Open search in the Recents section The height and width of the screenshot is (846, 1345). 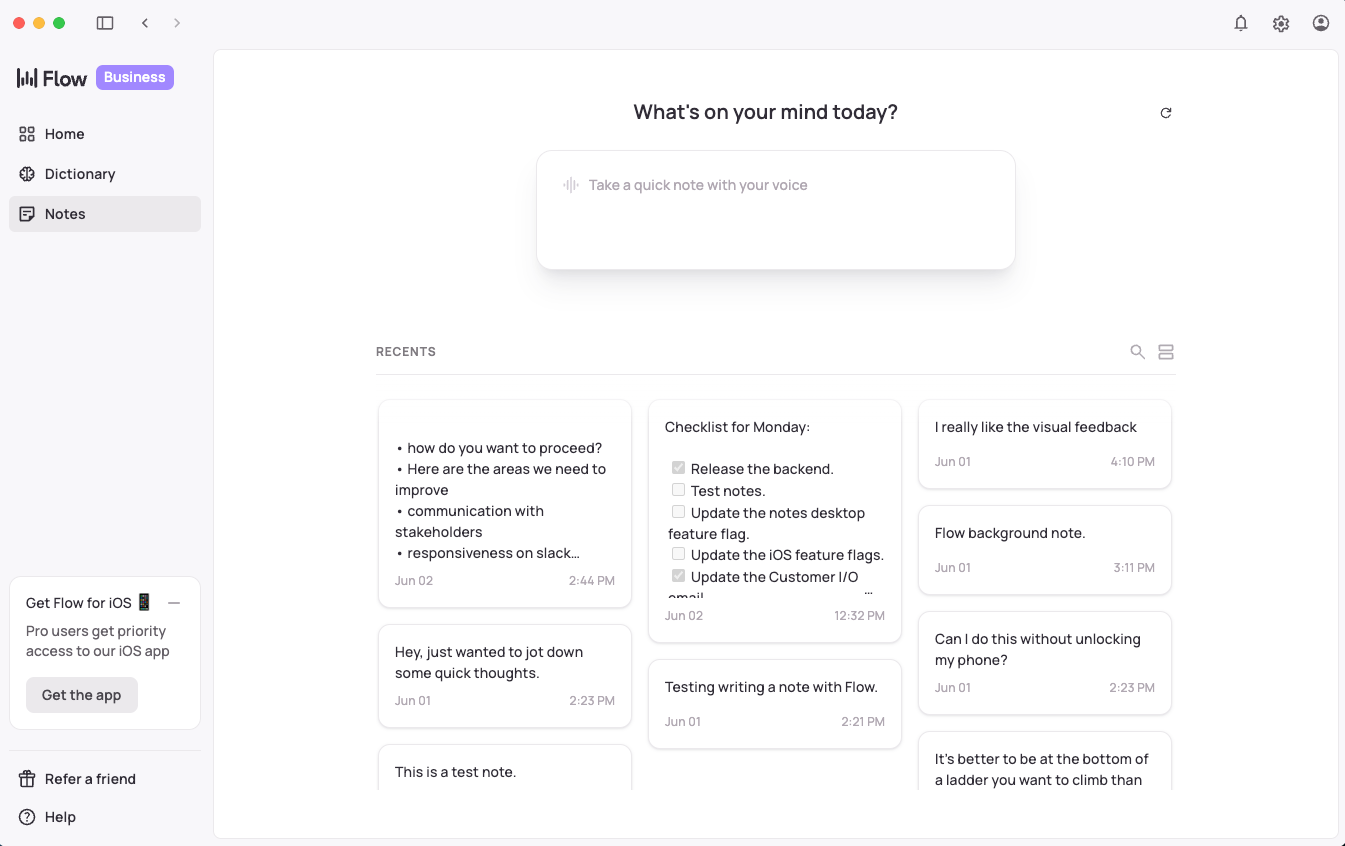1137,351
